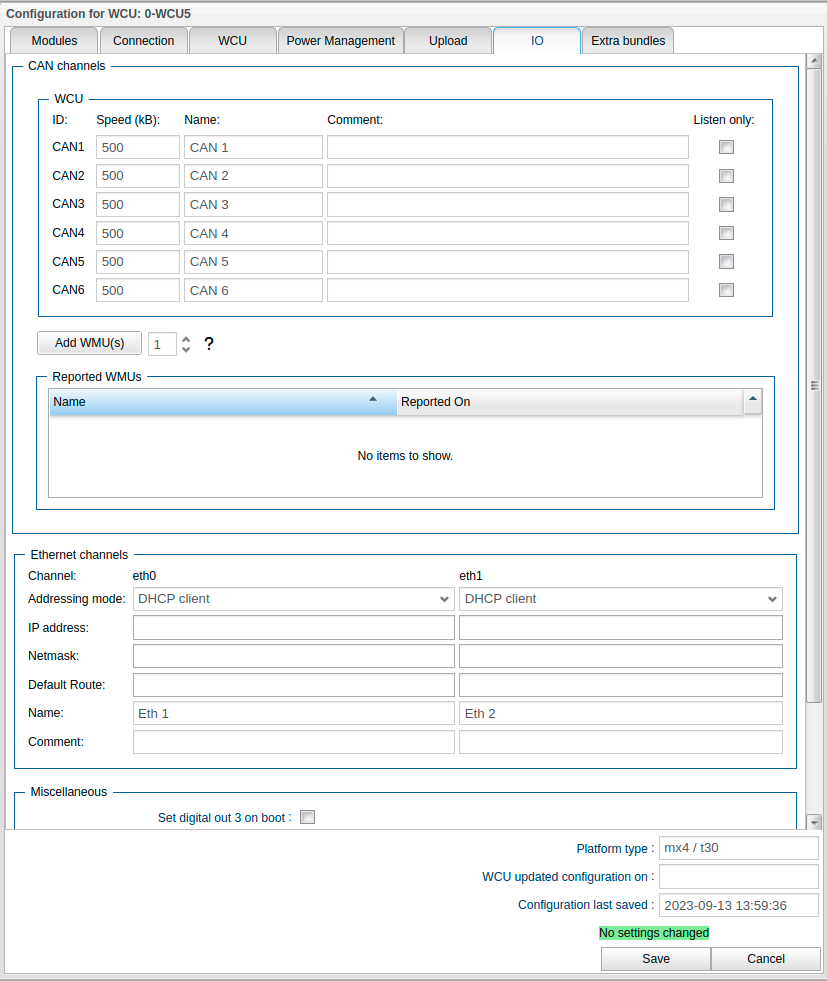Image resolution: width=827 pixels, height=981 pixels.
Task: Click the CAN2 Comment input field
Action: click(507, 176)
